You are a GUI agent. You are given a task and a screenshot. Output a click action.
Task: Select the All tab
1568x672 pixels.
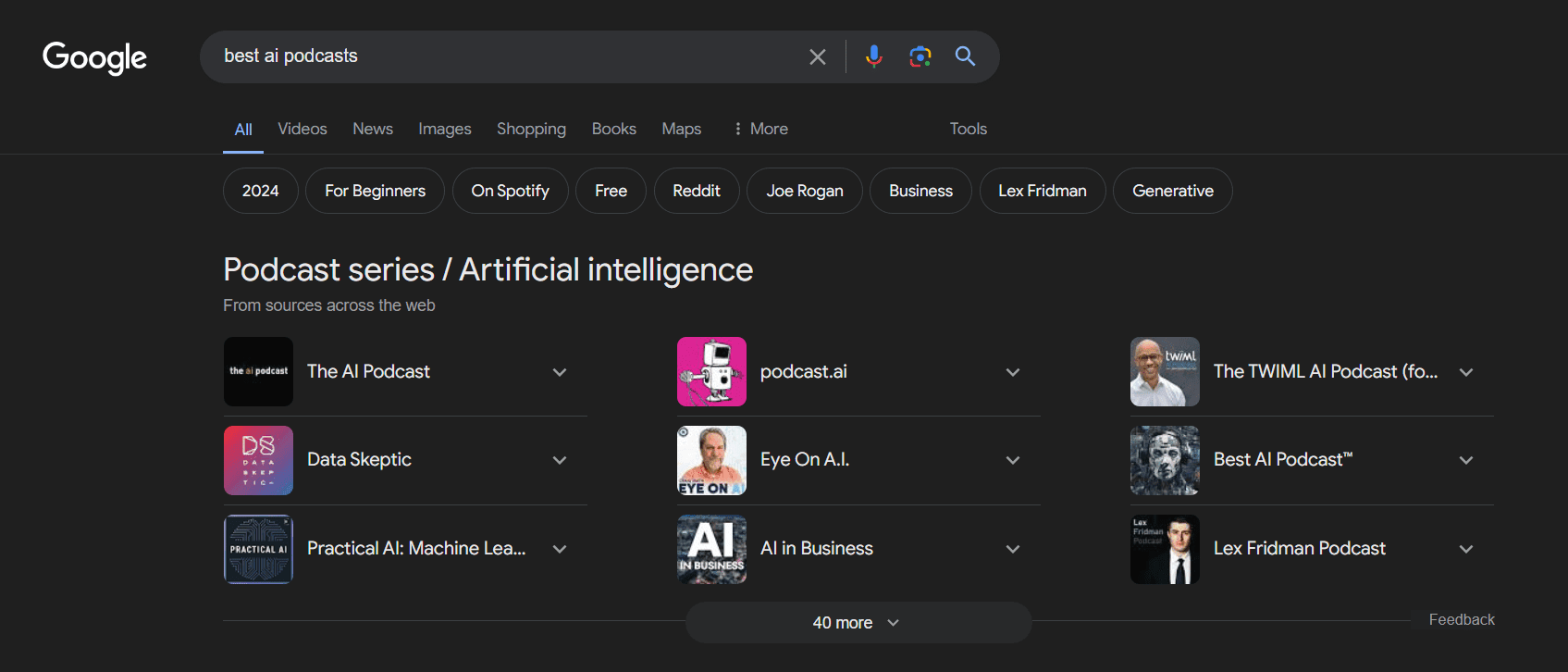(243, 130)
